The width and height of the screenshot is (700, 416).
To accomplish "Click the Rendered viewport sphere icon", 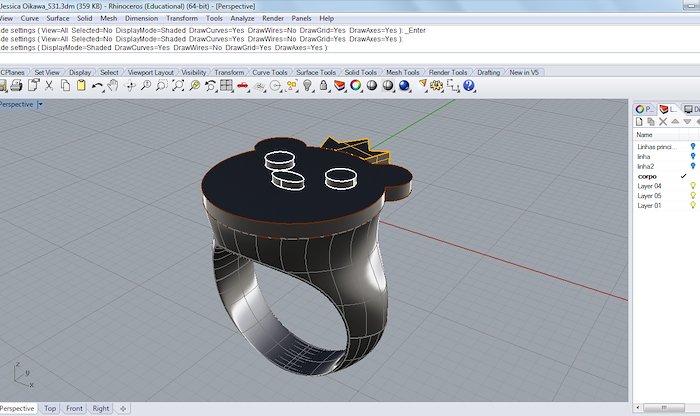I will click(x=388, y=86).
